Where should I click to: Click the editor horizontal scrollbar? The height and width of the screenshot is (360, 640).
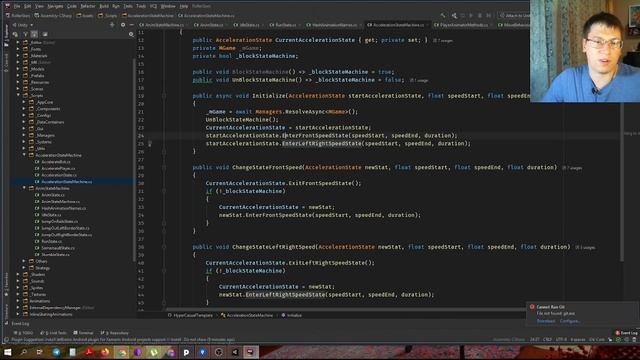(347, 309)
